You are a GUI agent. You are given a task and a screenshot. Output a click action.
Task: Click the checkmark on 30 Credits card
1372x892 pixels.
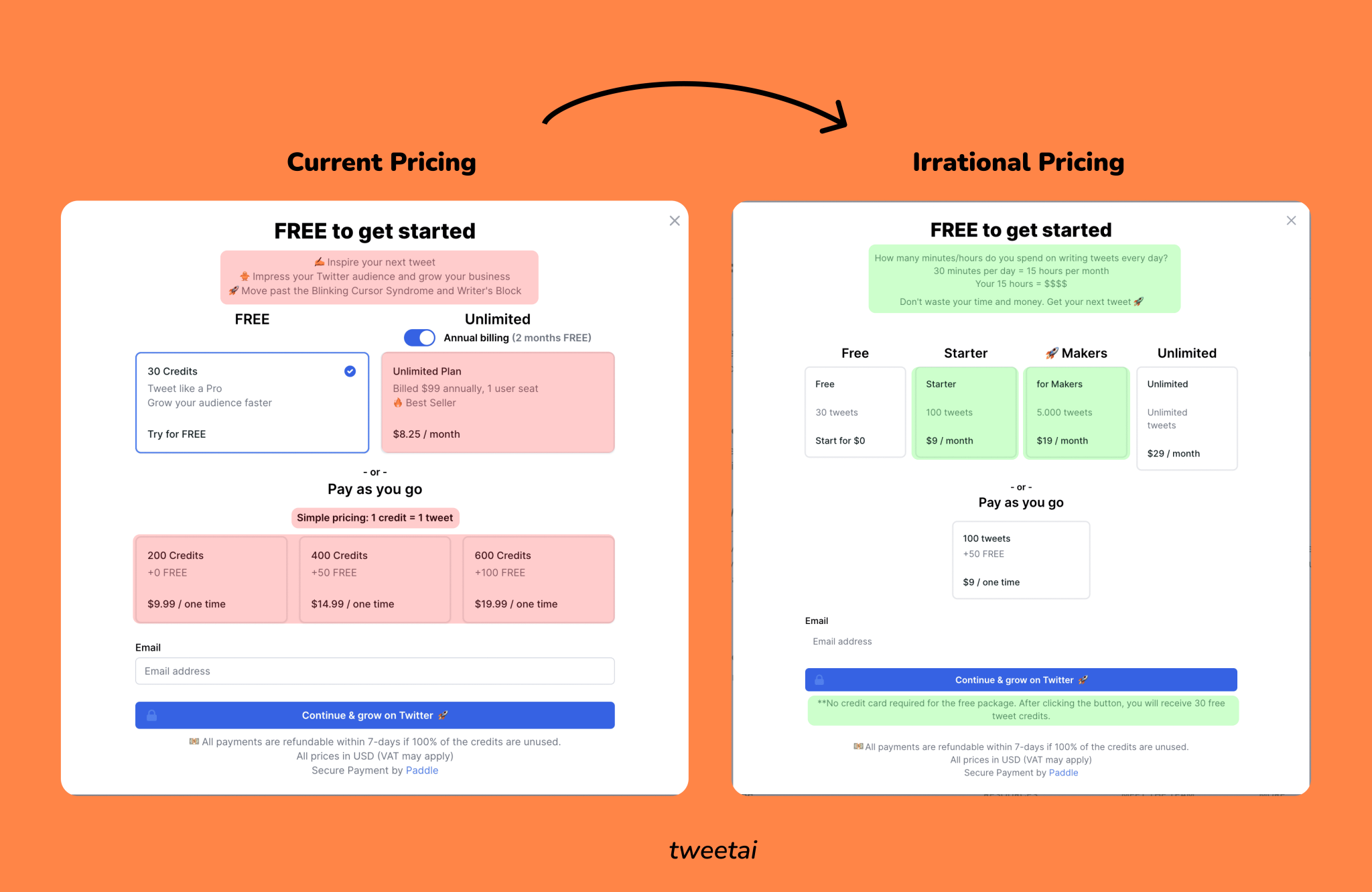pos(350,371)
